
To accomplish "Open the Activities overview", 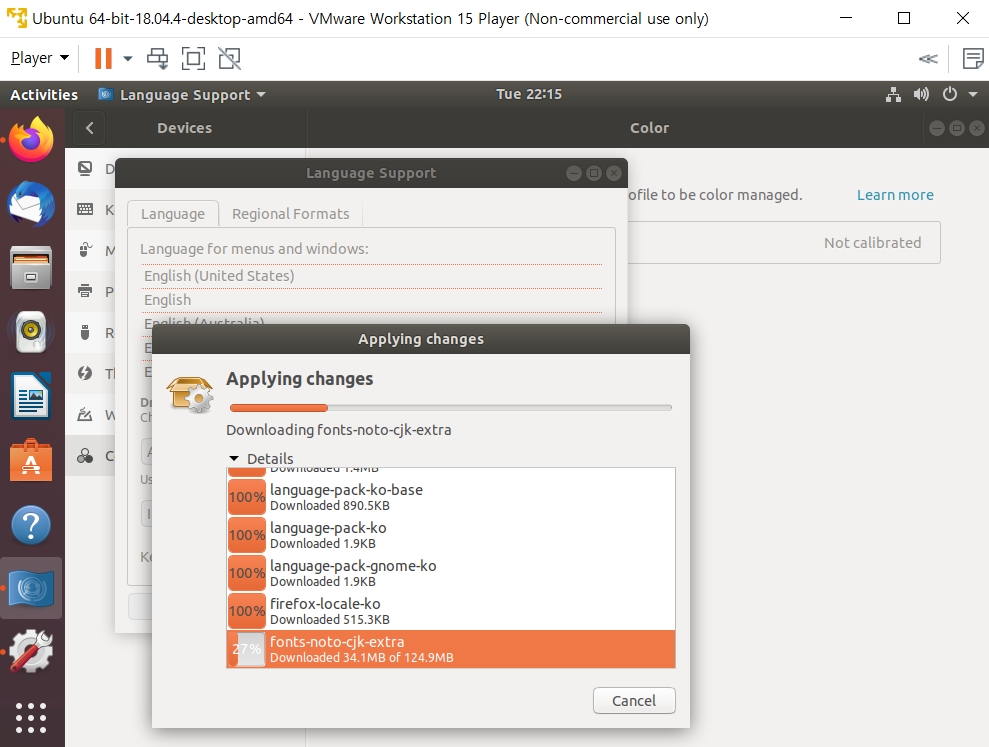I will [44, 95].
